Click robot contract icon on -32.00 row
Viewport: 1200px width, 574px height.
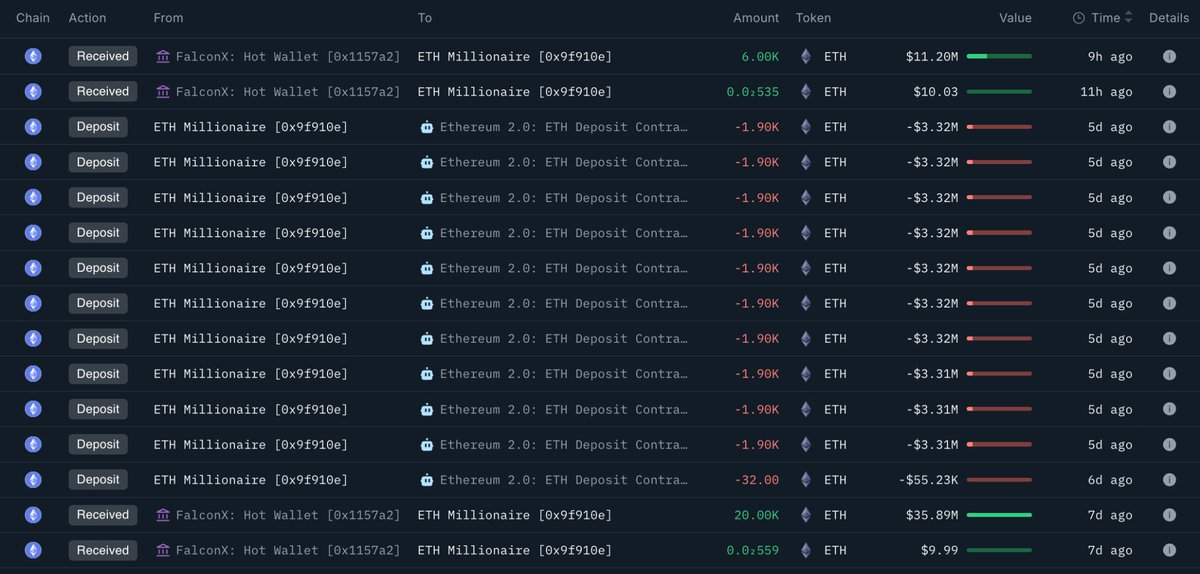click(x=427, y=480)
